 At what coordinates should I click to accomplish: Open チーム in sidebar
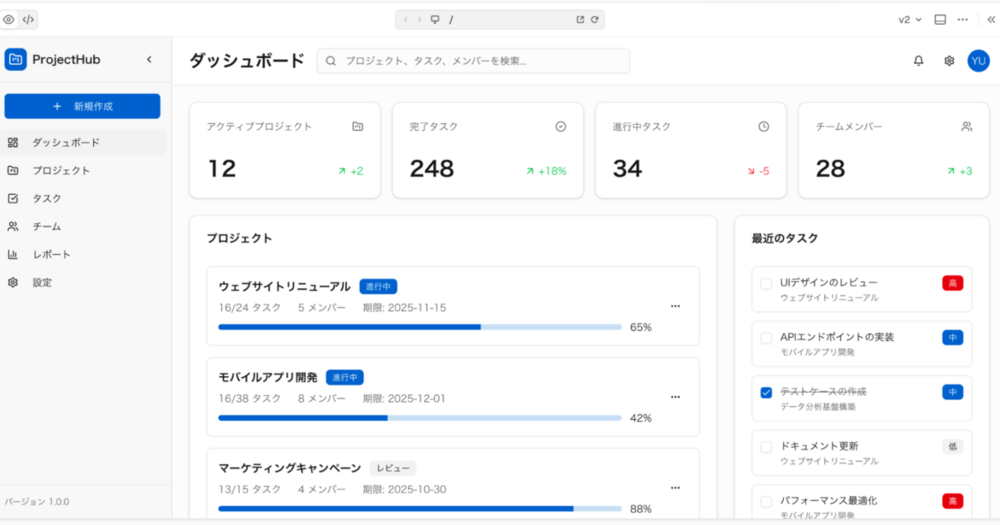point(83,226)
